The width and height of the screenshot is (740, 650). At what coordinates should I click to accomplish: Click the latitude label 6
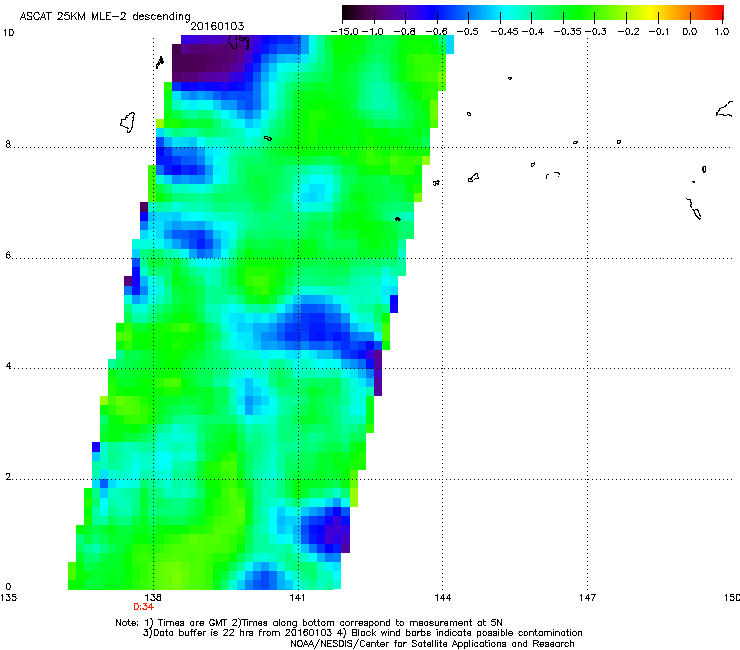pyautogui.click(x=8, y=255)
